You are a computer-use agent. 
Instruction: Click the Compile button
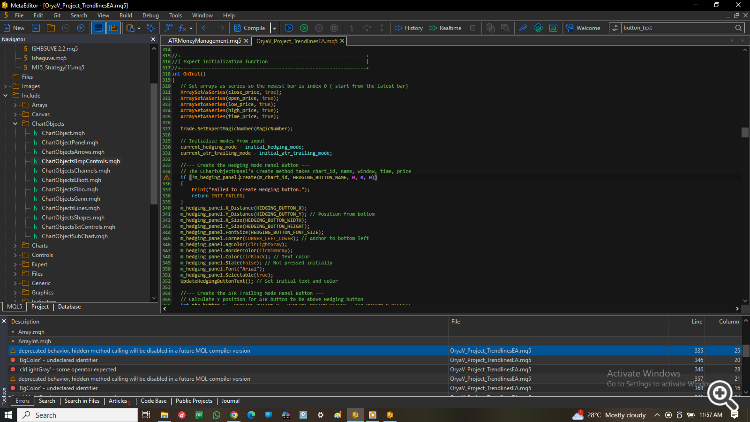click(250, 28)
